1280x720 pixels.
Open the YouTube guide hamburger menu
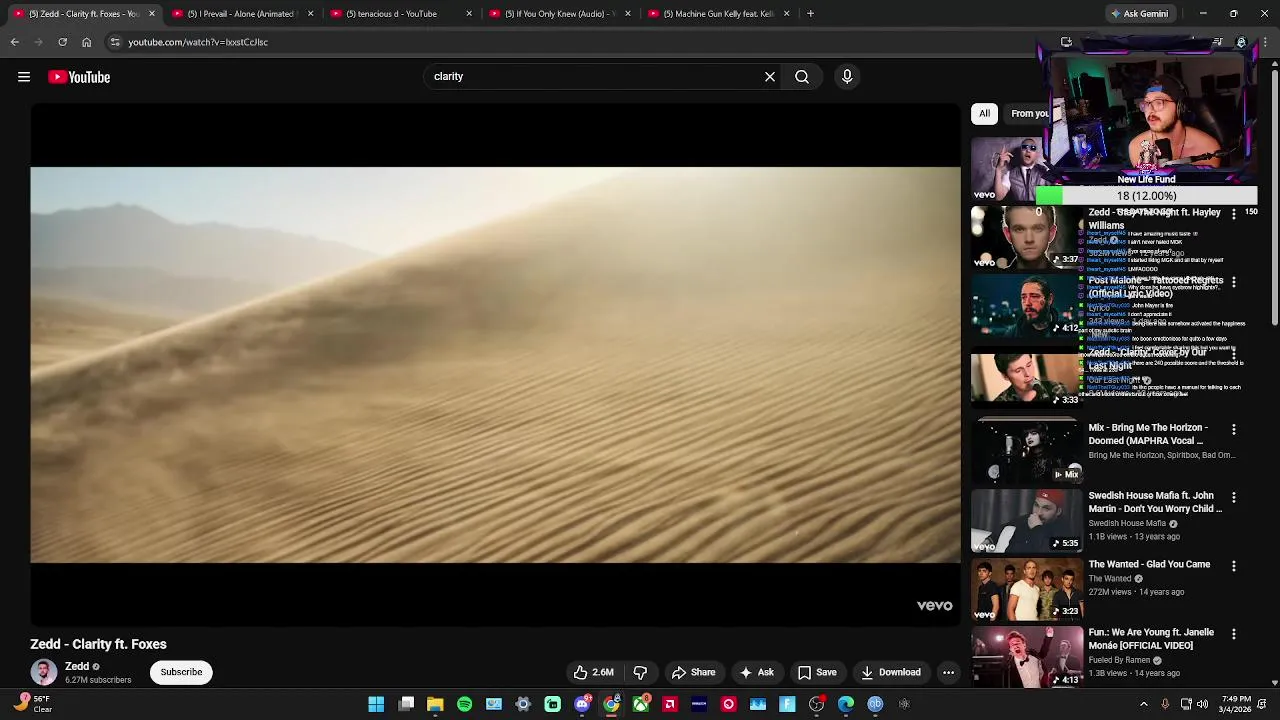(x=24, y=77)
